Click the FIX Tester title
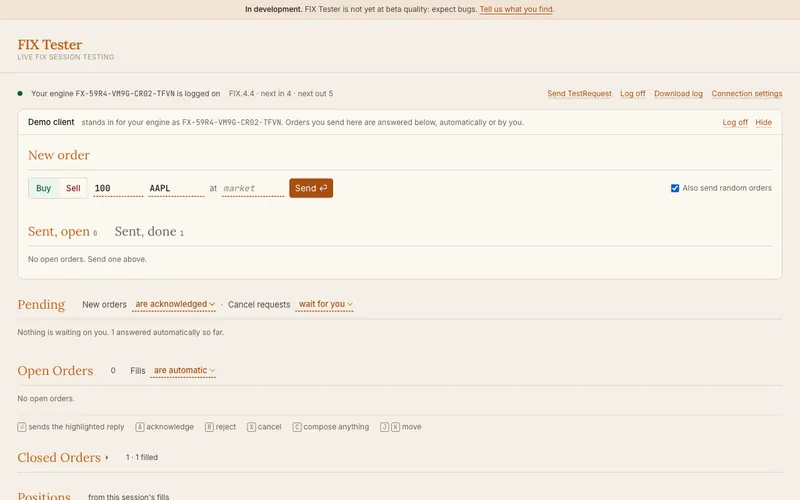Image resolution: width=800 pixels, height=500 pixels. click(x=50, y=45)
